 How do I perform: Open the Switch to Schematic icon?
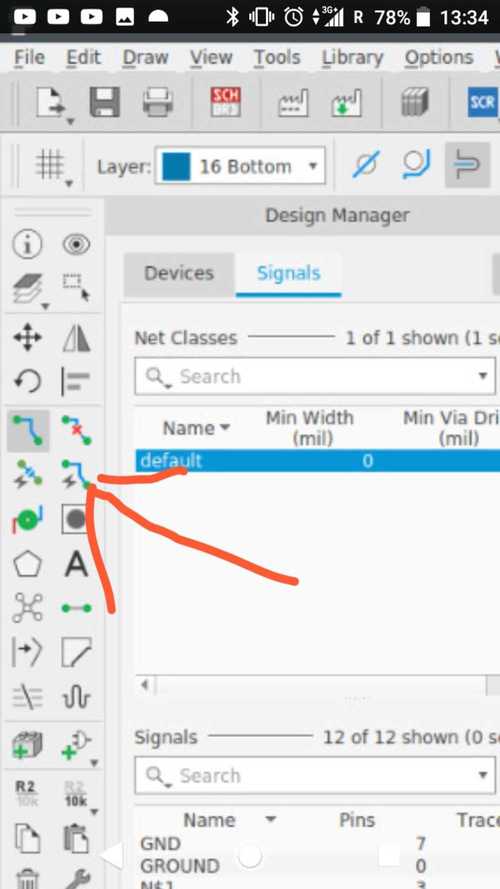coord(226,101)
